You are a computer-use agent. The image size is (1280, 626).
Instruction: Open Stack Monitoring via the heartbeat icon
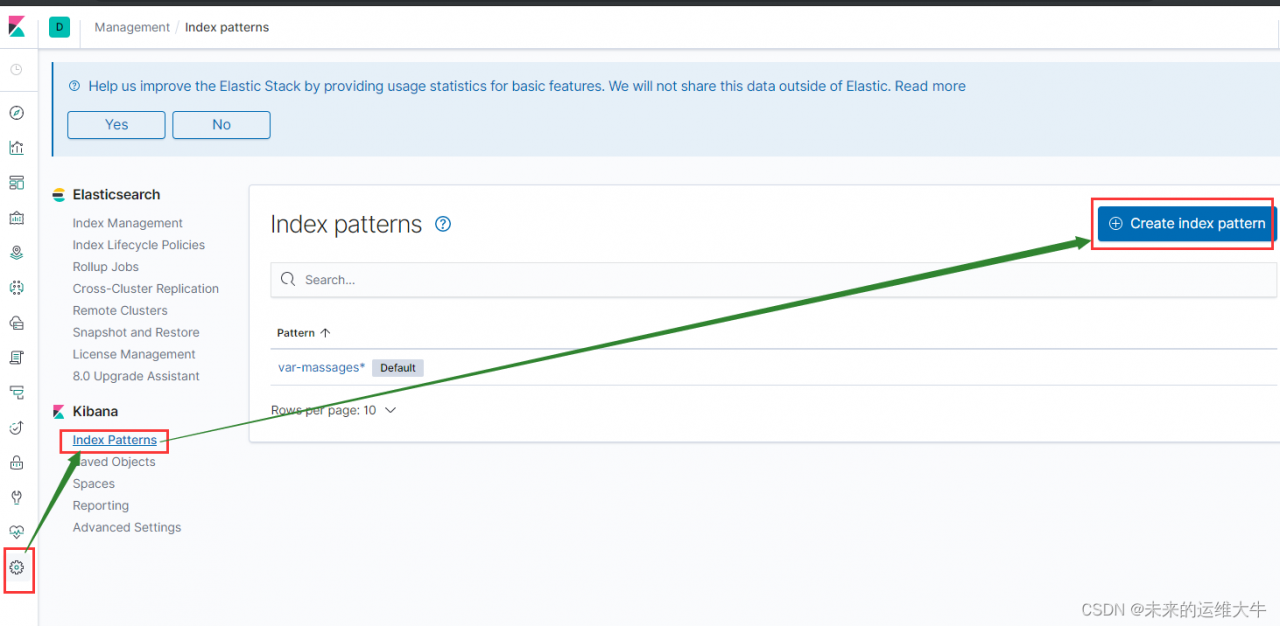pyautogui.click(x=16, y=532)
